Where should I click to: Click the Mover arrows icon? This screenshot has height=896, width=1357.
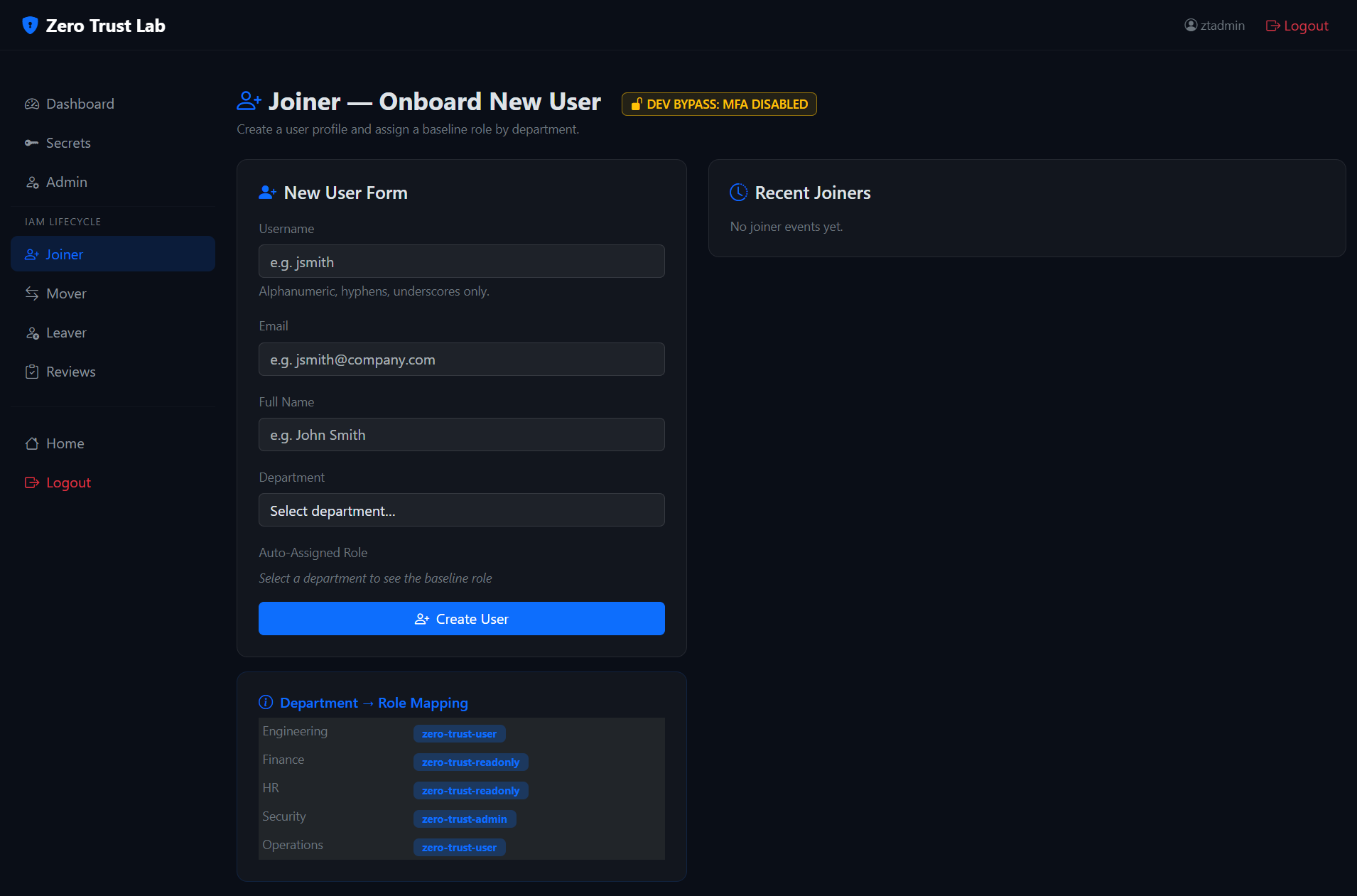tap(32, 293)
